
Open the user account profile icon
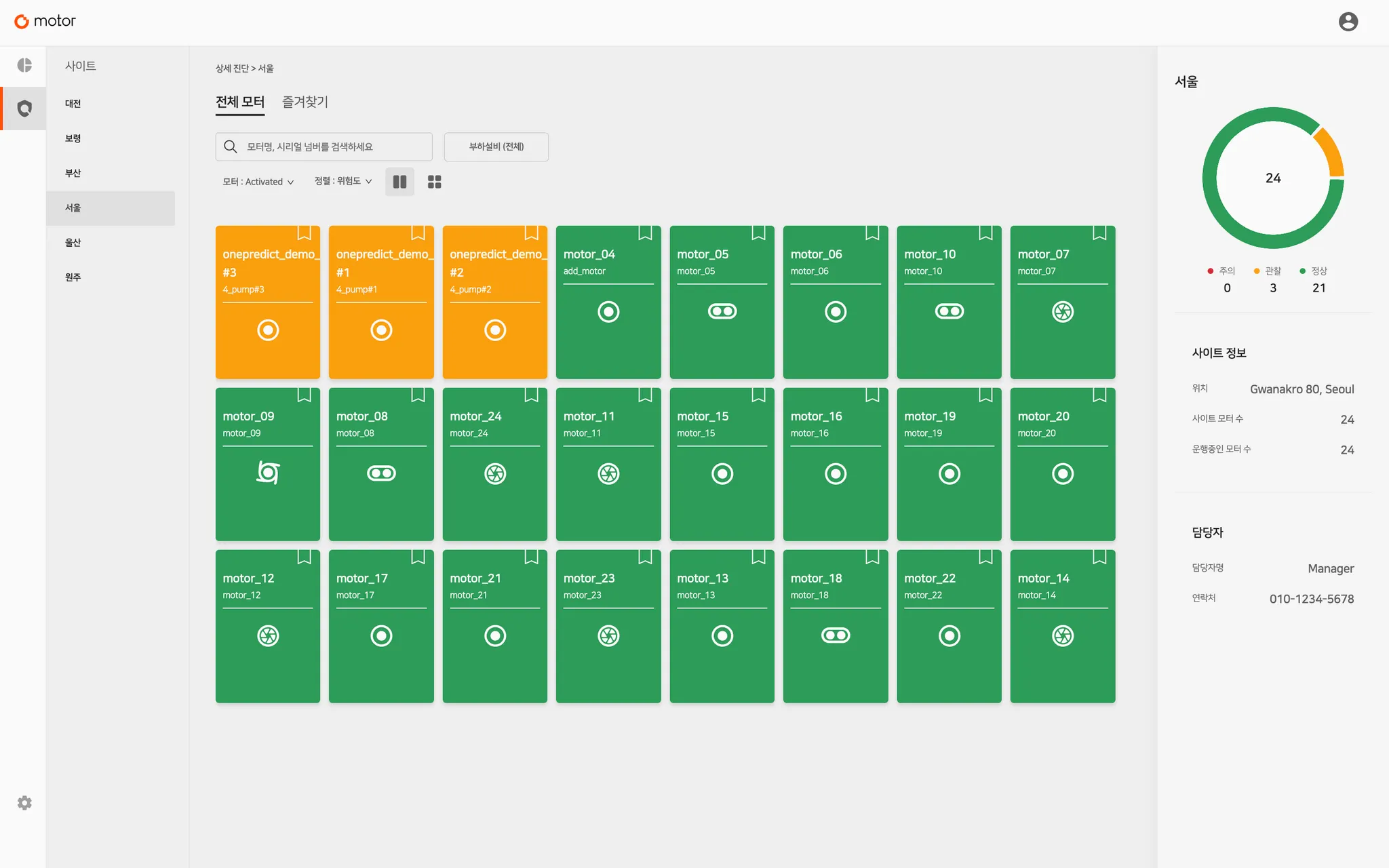pos(1348,22)
